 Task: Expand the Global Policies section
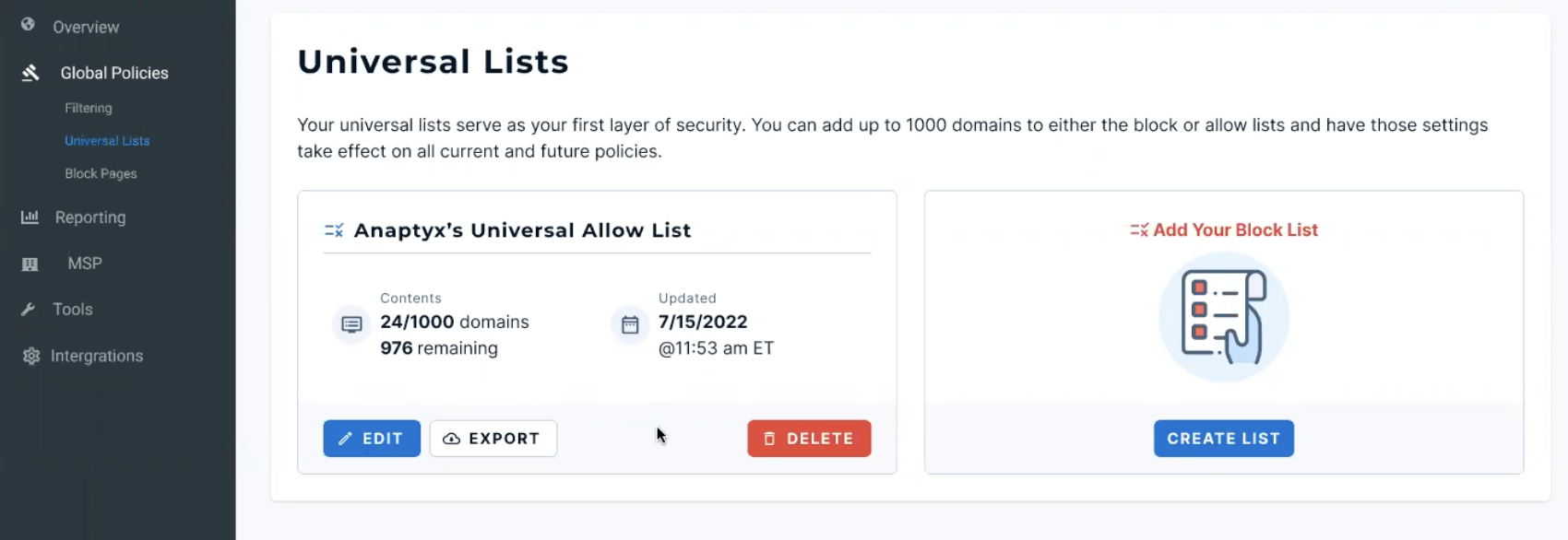(114, 73)
